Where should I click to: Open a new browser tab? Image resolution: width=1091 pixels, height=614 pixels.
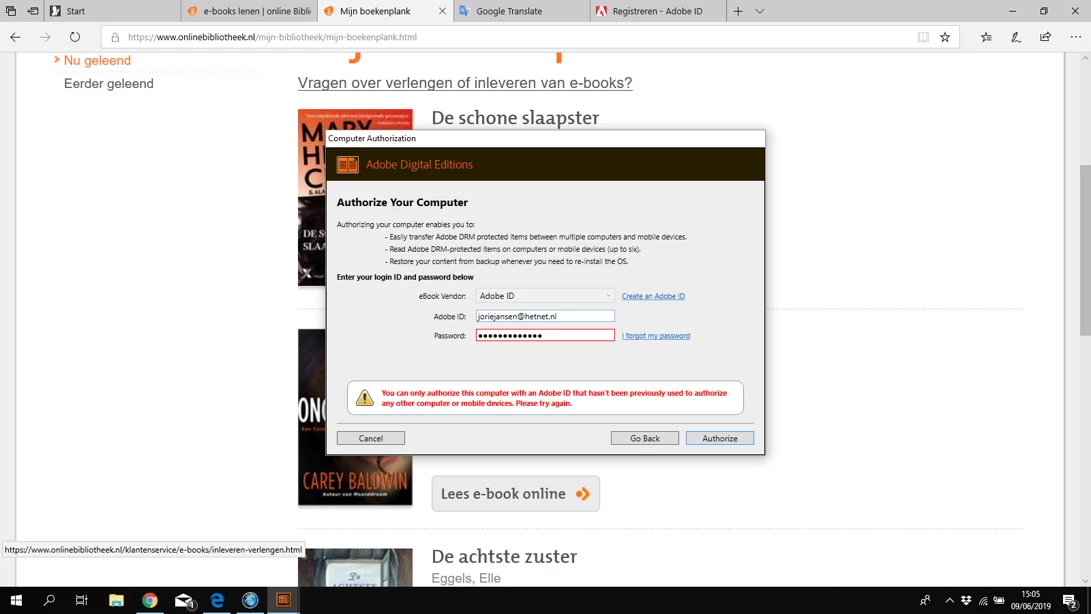pos(738,11)
